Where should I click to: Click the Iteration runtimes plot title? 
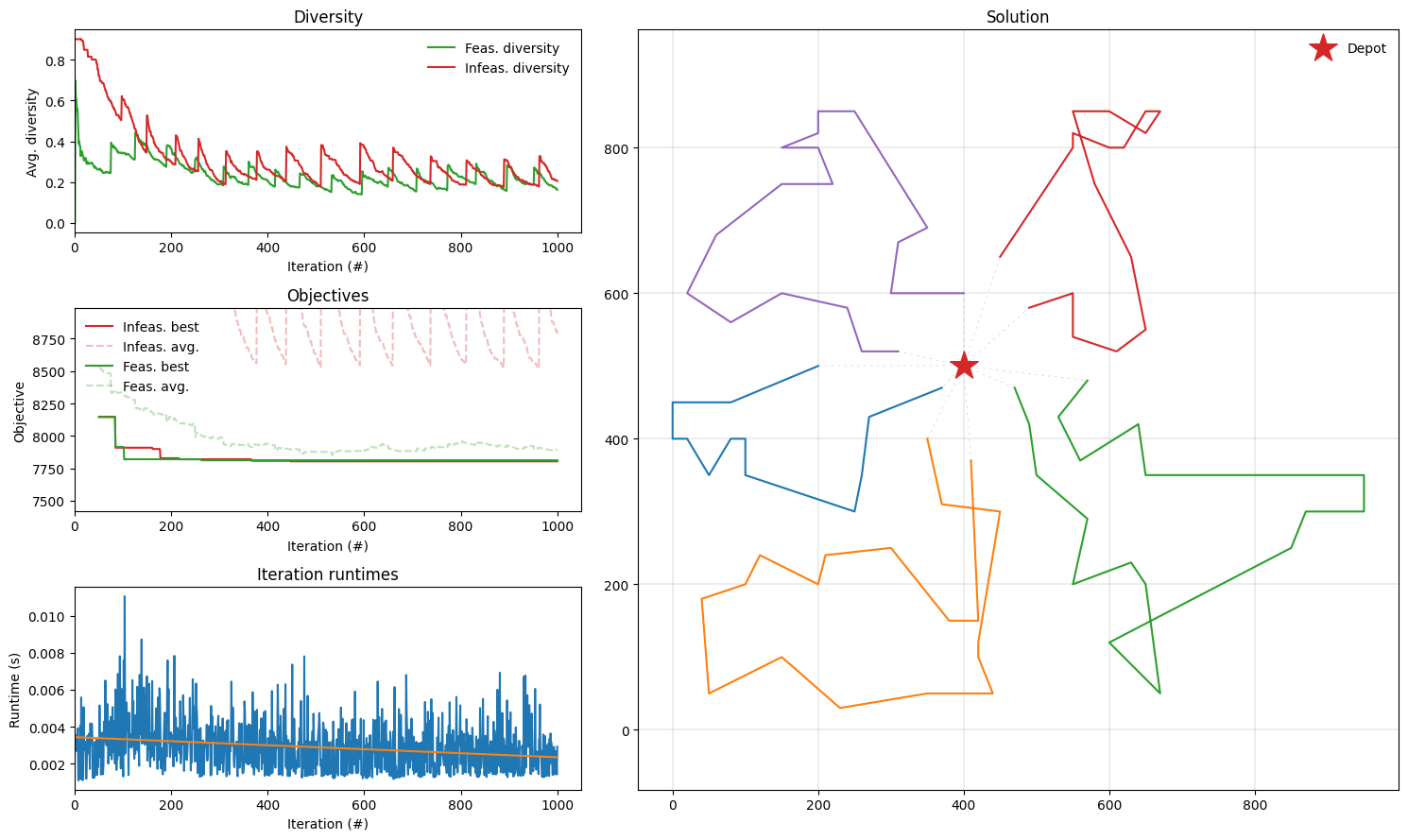pyautogui.click(x=328, y=574)
